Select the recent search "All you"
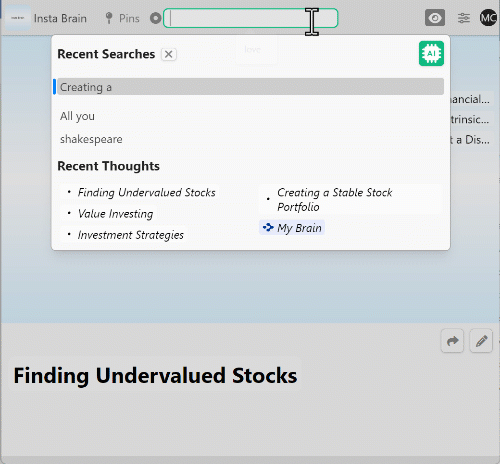 coord(77,116)
